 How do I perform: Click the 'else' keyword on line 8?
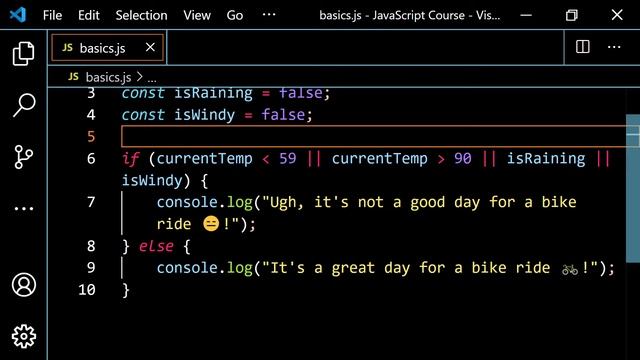[x=156, y=246]
